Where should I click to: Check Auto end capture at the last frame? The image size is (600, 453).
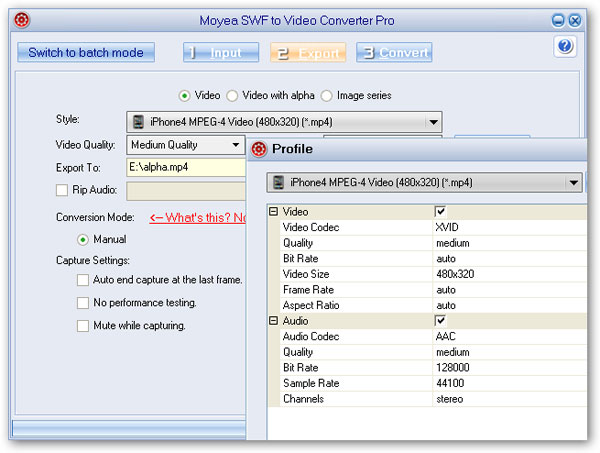[x=83, y=280]
